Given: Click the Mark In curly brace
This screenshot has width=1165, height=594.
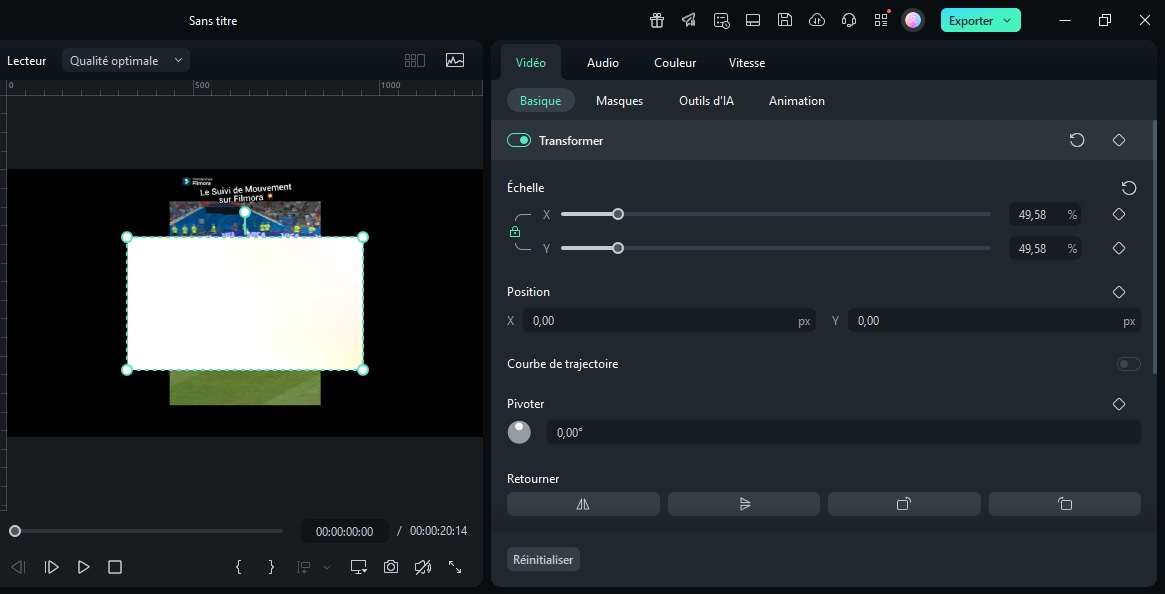Looking at the screenshot, I should pos(238,566).
